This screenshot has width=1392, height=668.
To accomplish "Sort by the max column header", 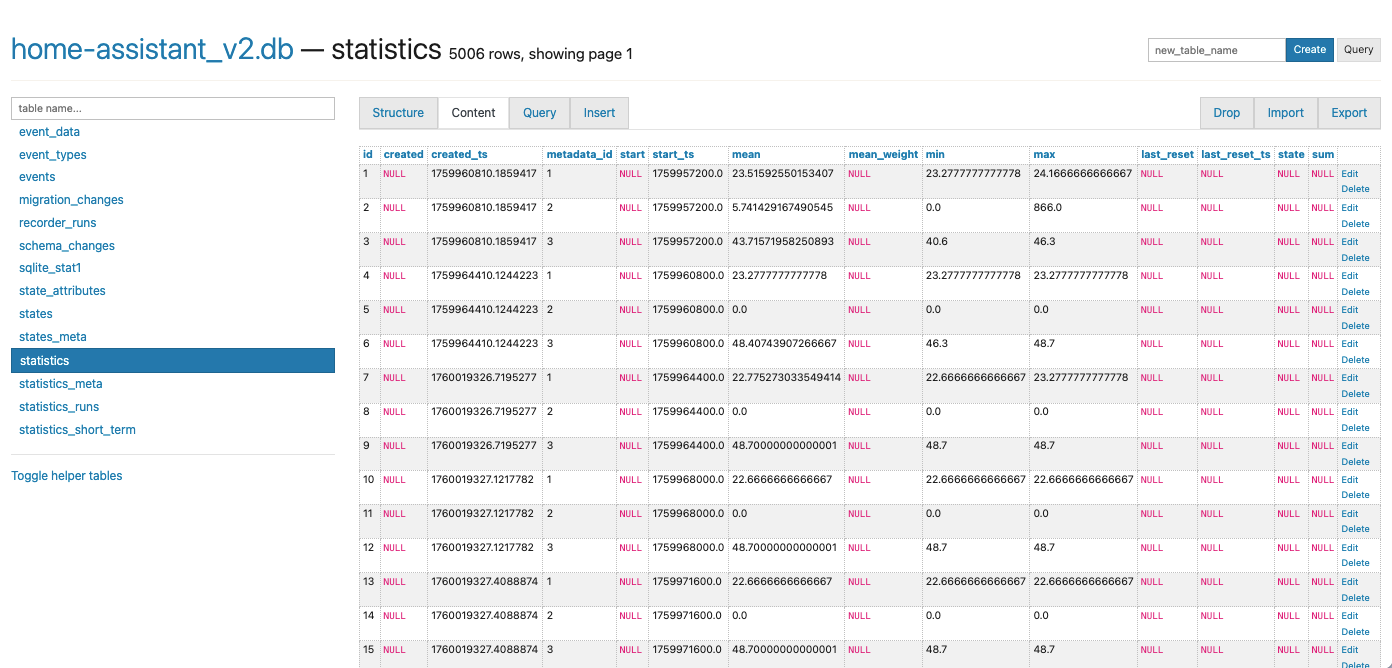I will [x=1044, y=155].
